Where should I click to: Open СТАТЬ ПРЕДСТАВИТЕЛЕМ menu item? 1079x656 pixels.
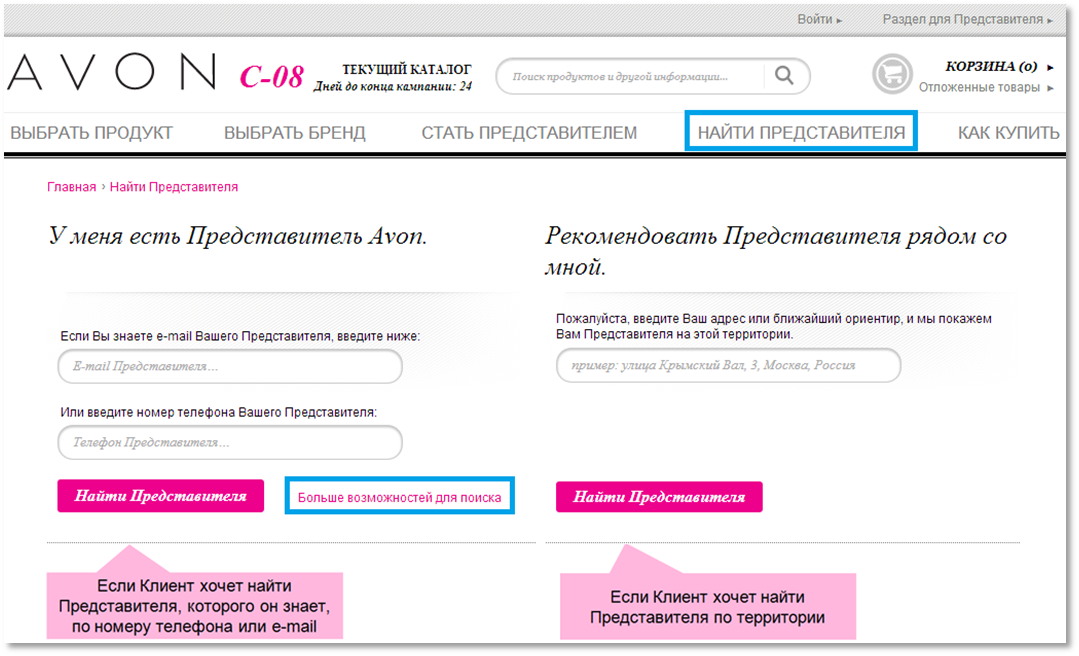coord(529,133)
